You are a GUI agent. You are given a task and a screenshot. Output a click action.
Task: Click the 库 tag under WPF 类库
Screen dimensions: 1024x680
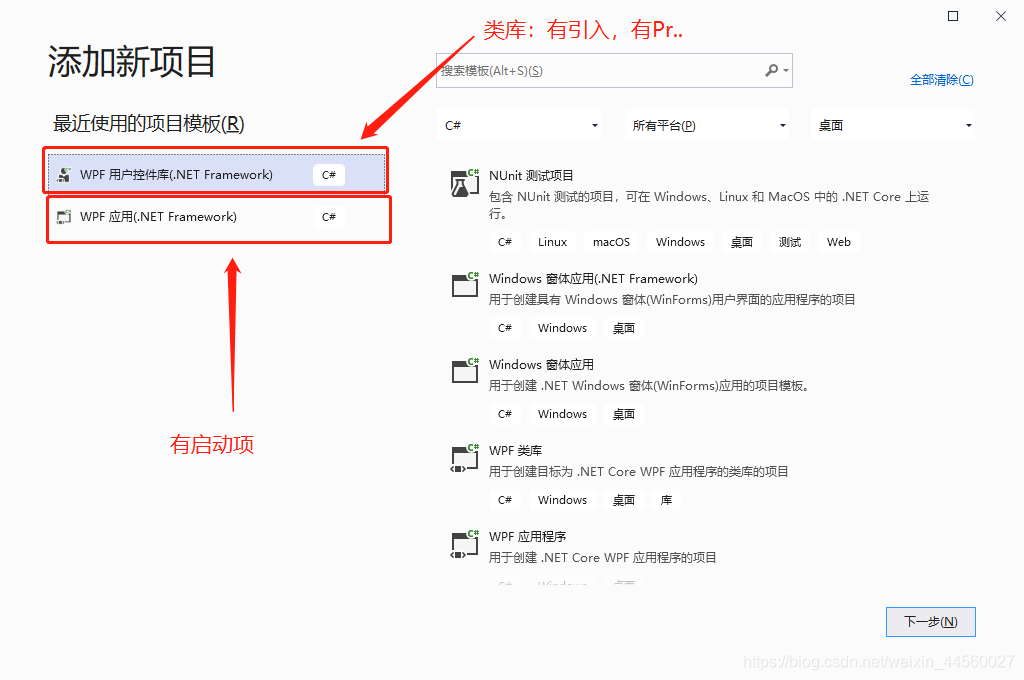pos(666,500)
